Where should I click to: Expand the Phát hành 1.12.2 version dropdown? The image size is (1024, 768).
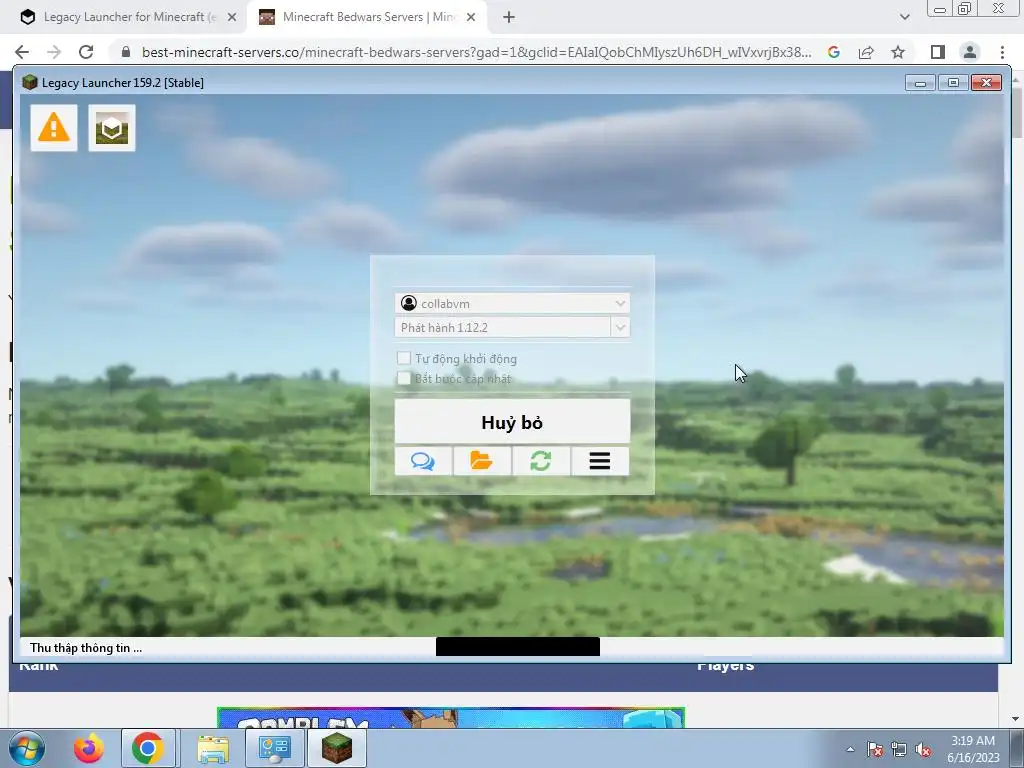(620, 327)
